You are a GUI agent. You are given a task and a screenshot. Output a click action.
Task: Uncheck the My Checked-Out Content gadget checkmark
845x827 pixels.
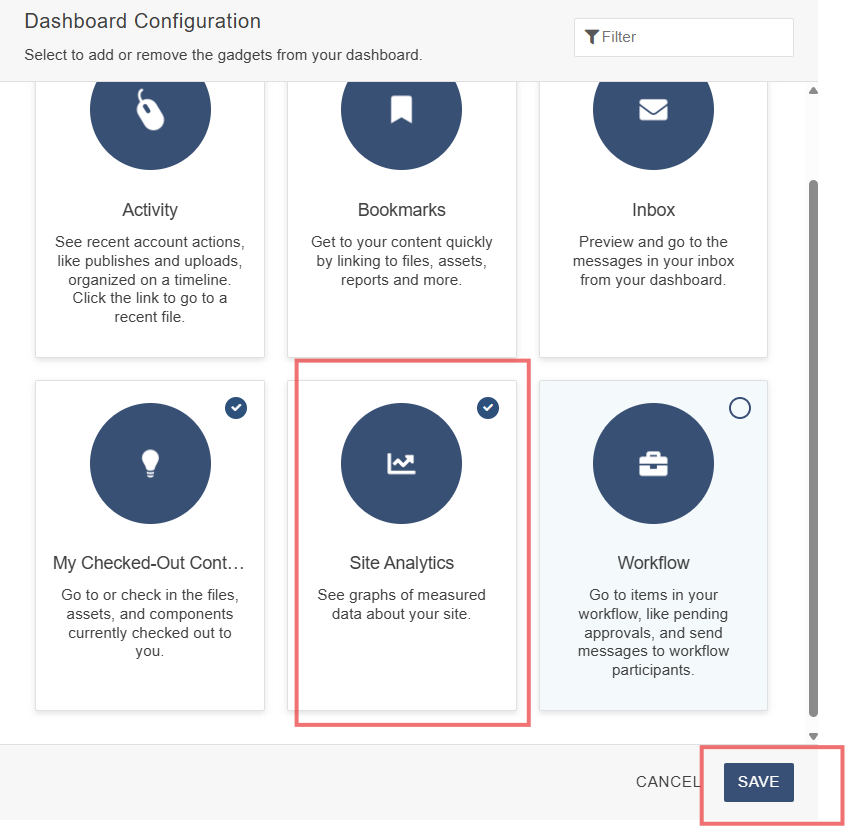[236, 407]
